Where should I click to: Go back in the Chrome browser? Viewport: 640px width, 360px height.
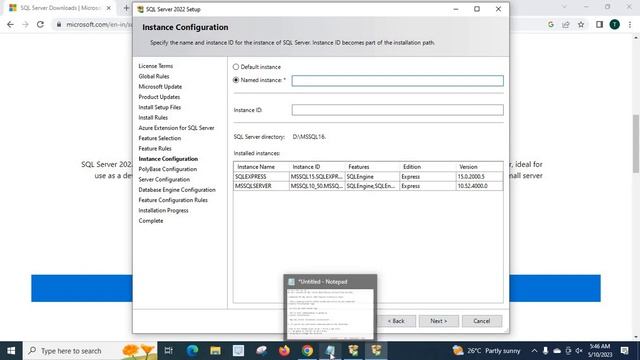pos(10,24)
